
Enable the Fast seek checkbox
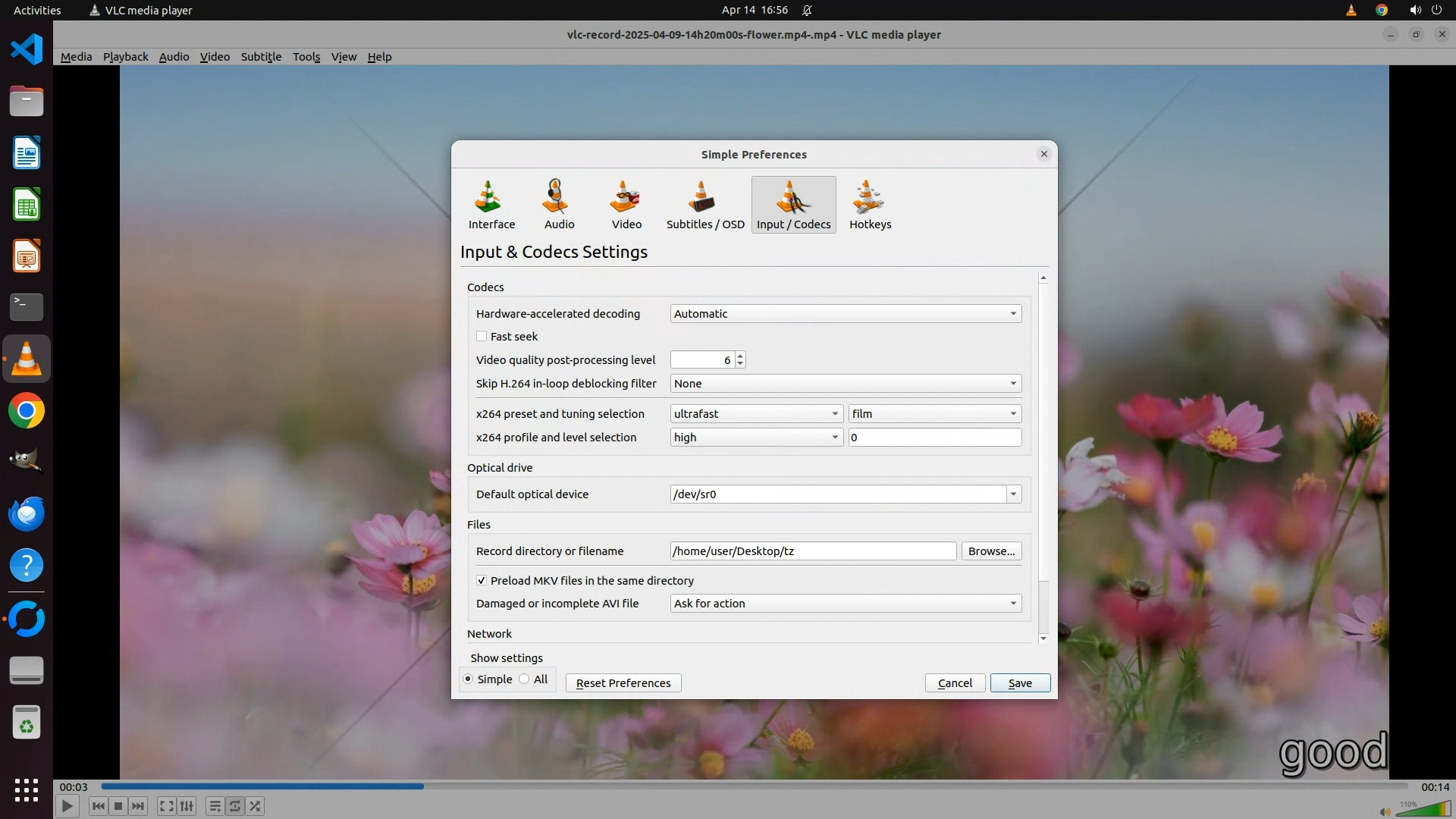[482, 336]
